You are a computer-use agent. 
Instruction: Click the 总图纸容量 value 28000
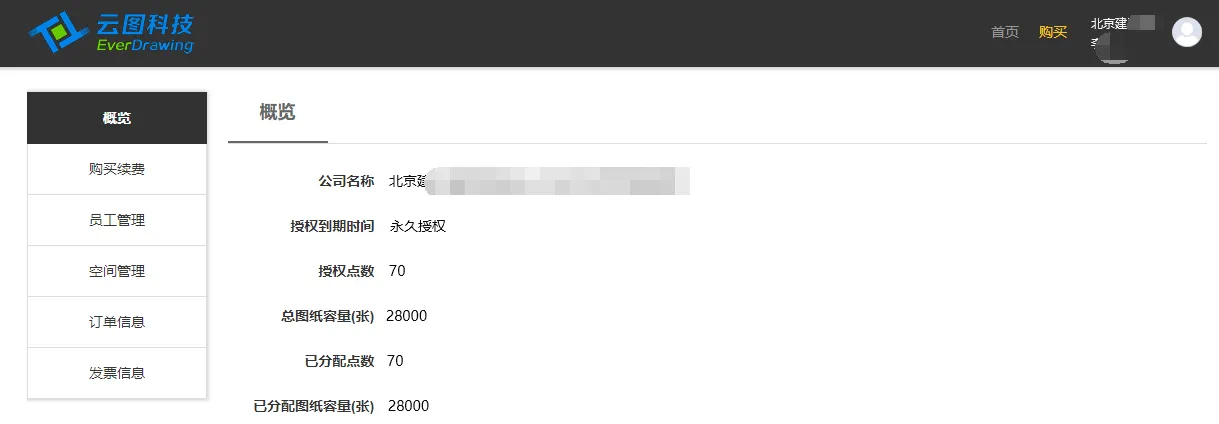pos(407,316)
